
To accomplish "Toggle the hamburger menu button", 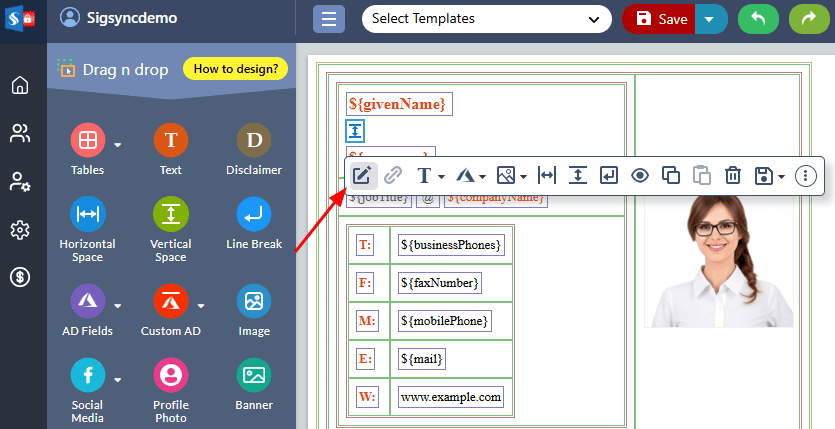I will [329, 19].
